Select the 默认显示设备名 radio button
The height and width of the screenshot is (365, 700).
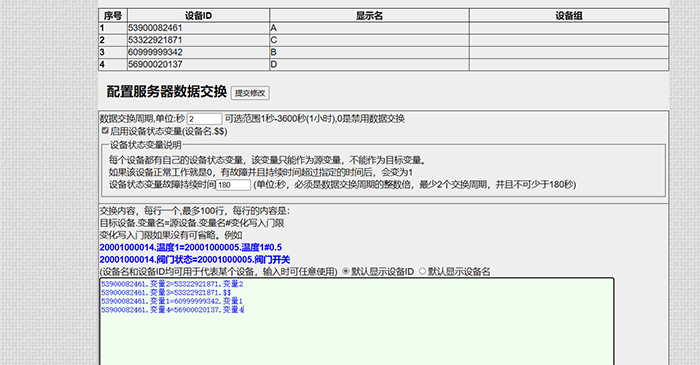click(x=422, y=271)
